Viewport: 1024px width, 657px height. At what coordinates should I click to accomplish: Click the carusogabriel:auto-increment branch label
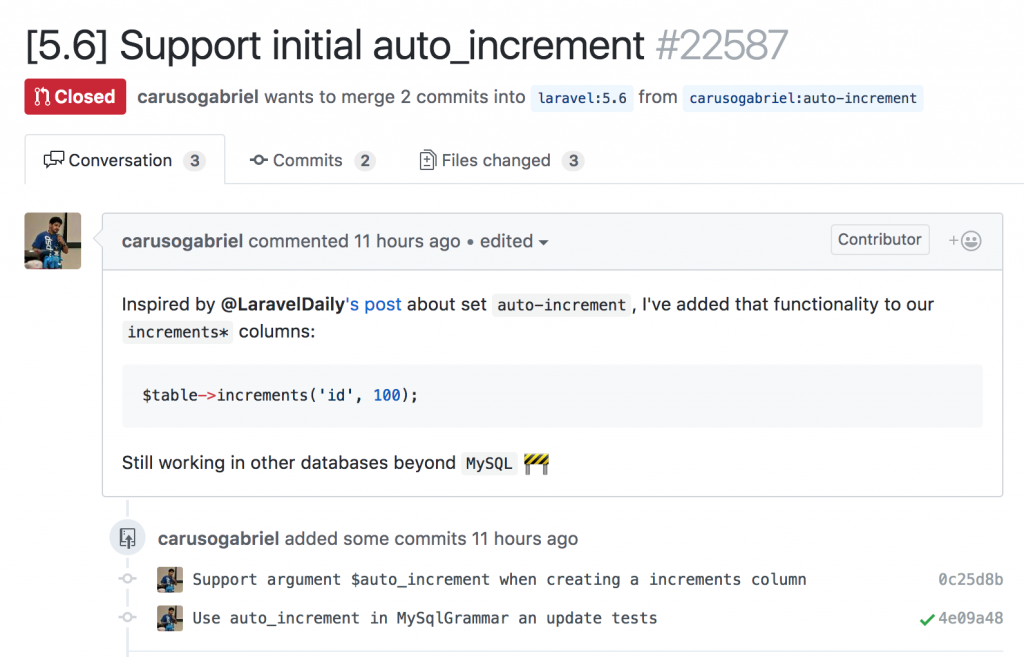tap(802, 98)
